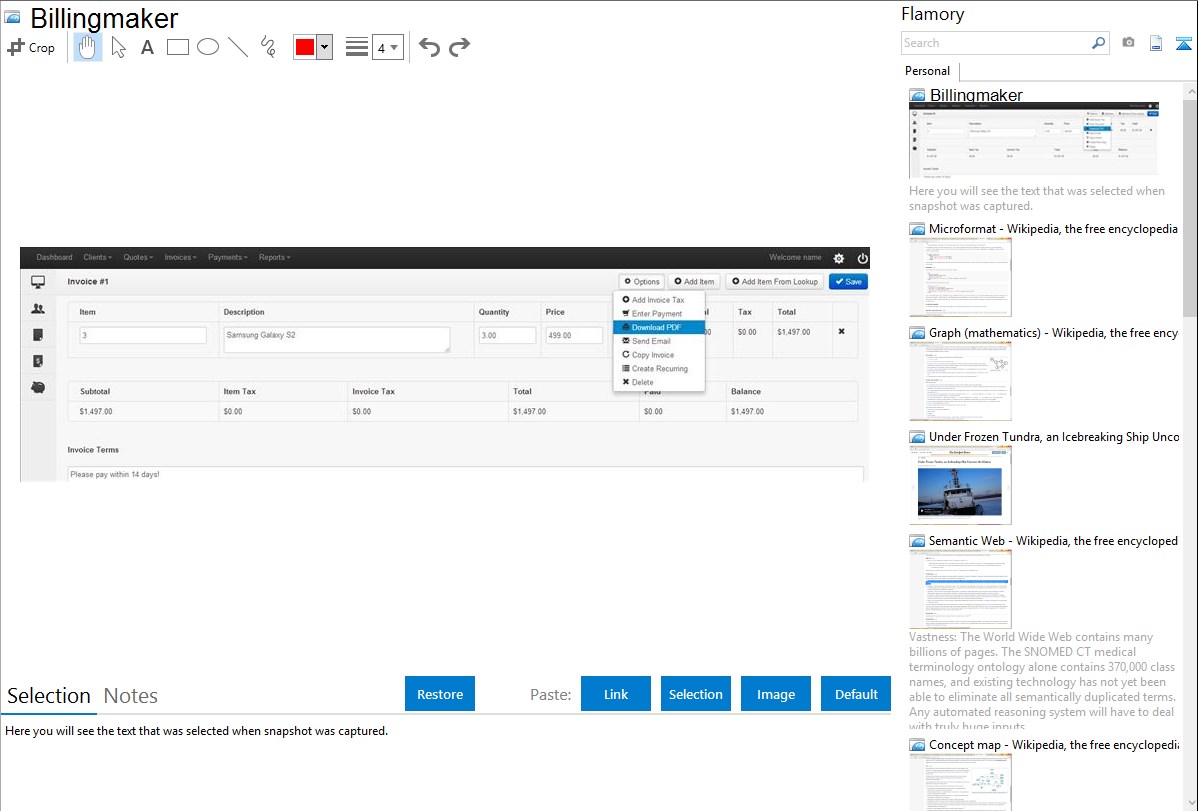Click the Restore button

440,694
